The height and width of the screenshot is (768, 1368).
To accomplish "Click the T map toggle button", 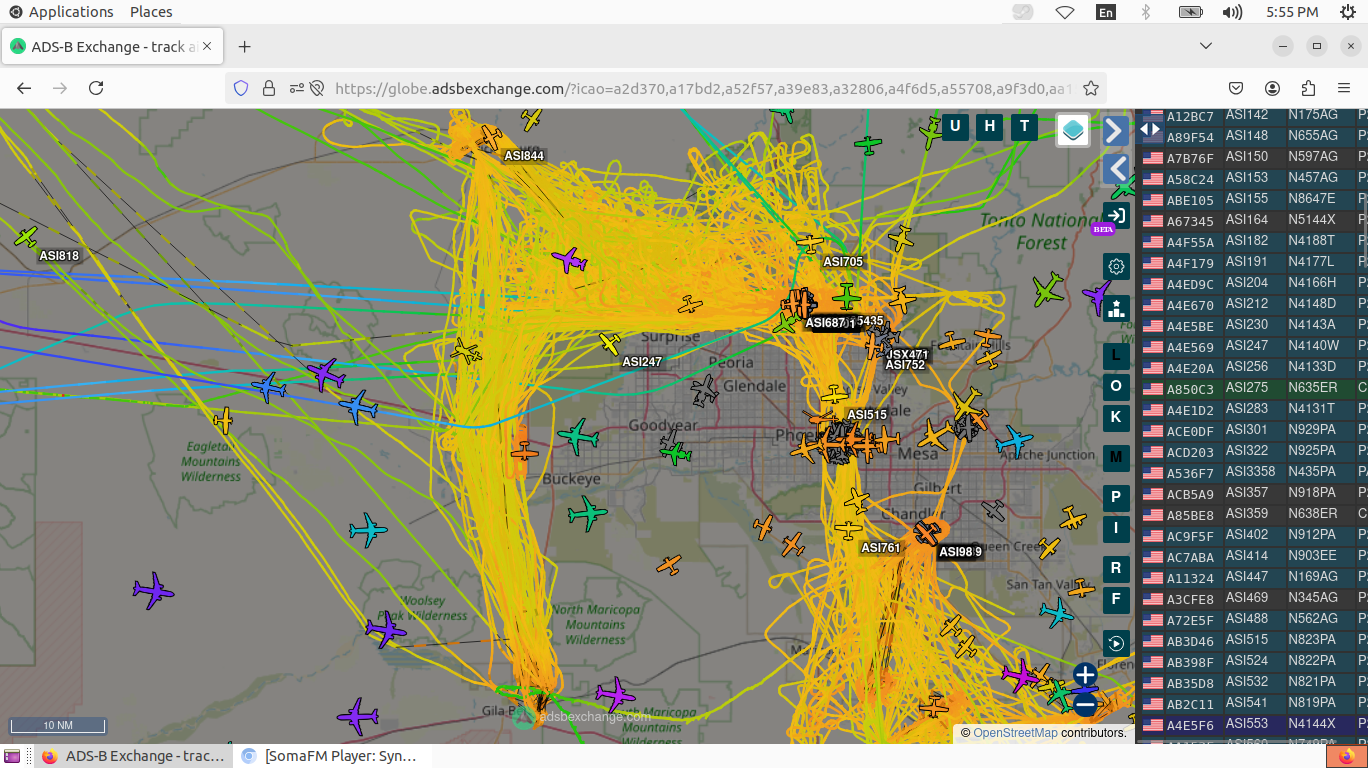I will coord(1024,126).
